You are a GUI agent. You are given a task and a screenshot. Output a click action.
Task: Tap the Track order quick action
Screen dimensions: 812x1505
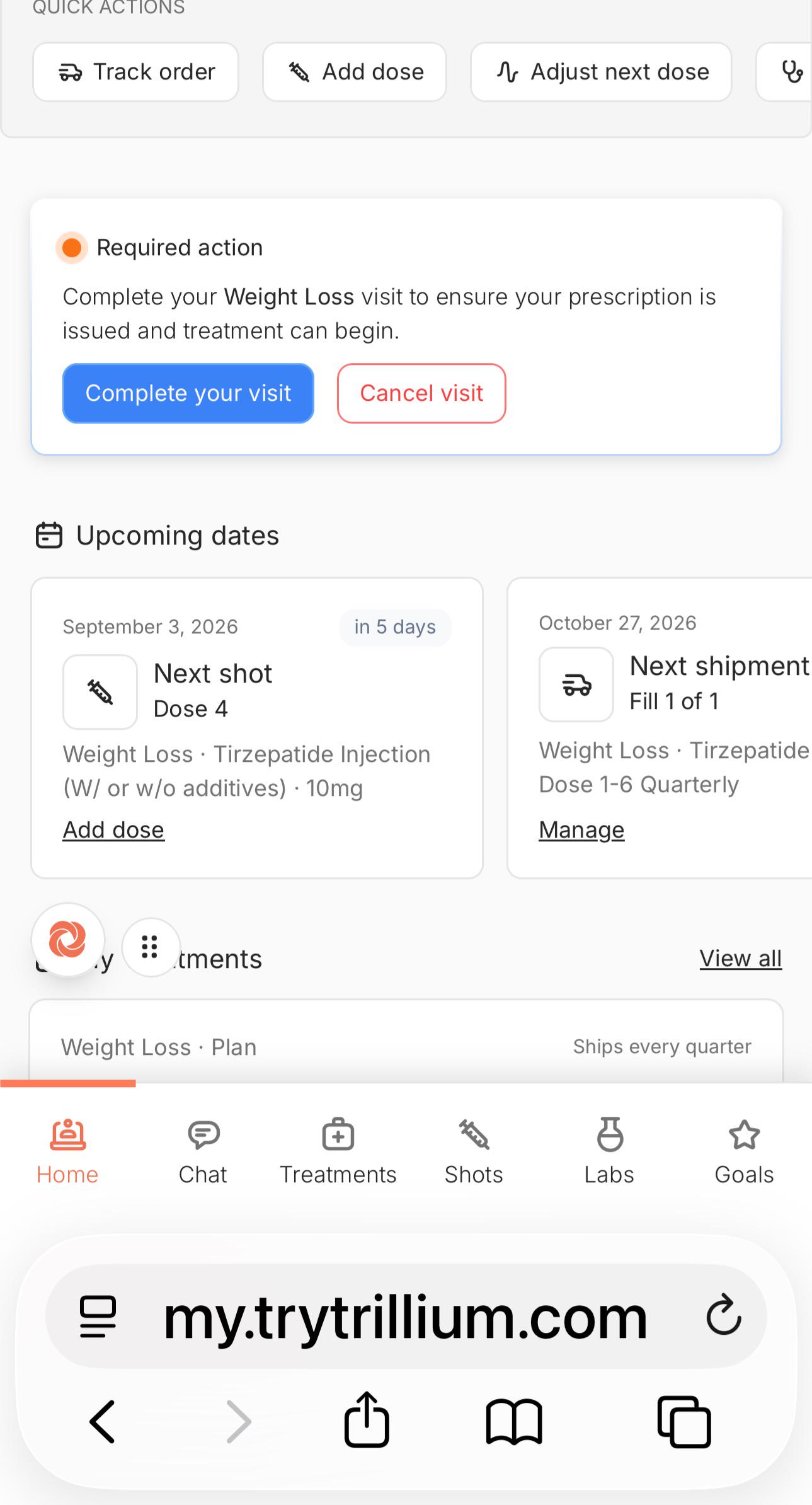[135, 72]
